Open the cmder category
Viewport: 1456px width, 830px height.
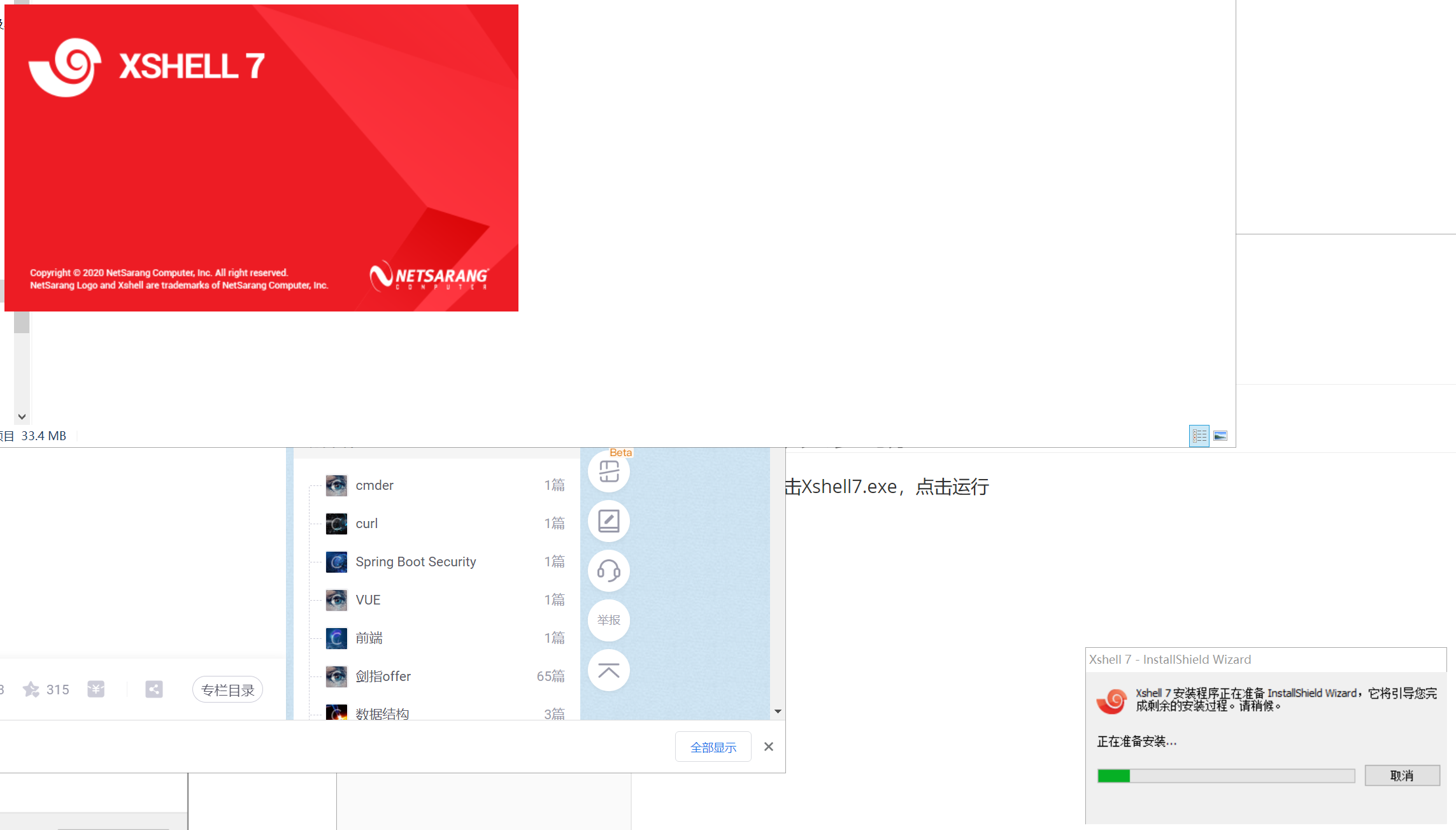coord(375,485)
